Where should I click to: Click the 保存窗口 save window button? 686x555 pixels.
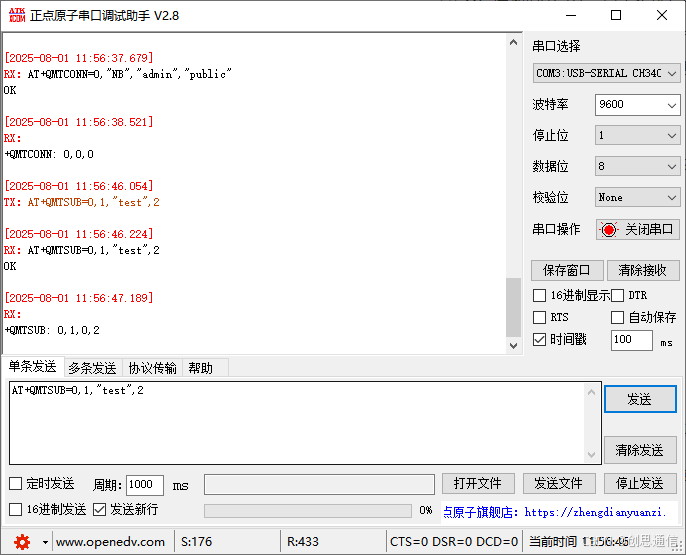[x=567, y=270]
